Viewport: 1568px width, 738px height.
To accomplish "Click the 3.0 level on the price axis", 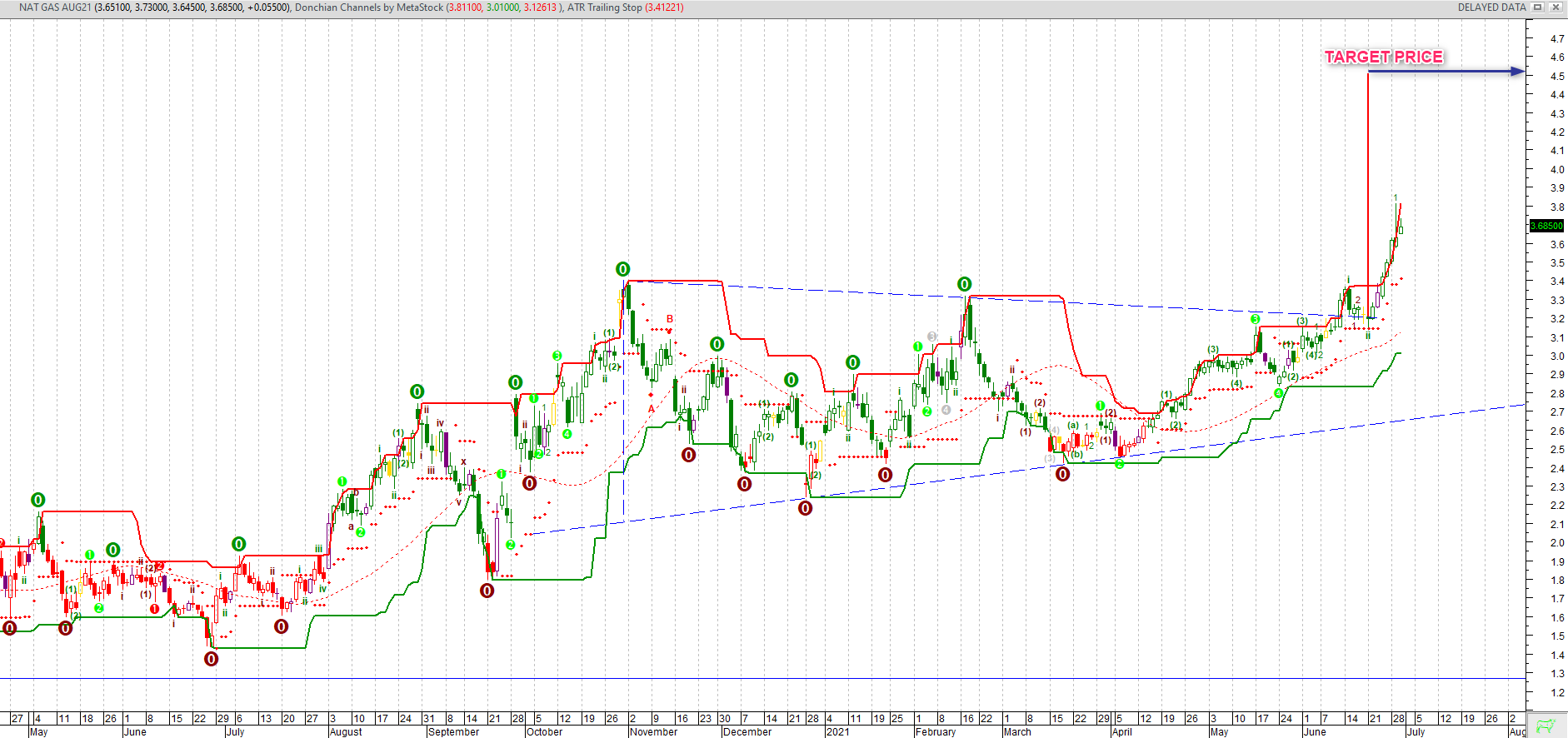I will coord(1557,356).
